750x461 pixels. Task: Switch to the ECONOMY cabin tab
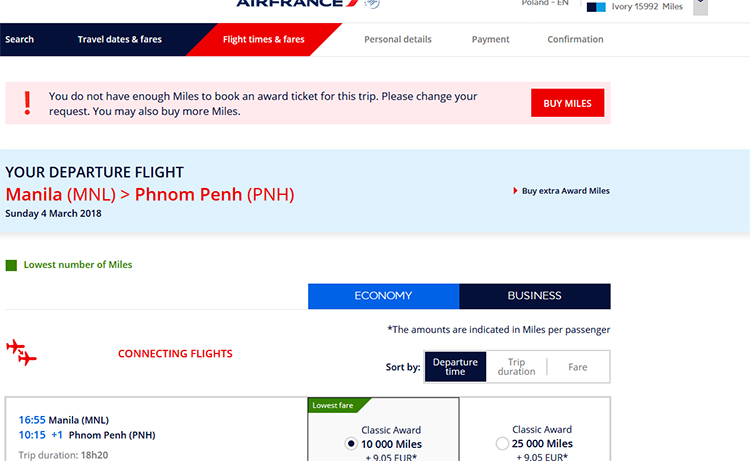point(384,296)
